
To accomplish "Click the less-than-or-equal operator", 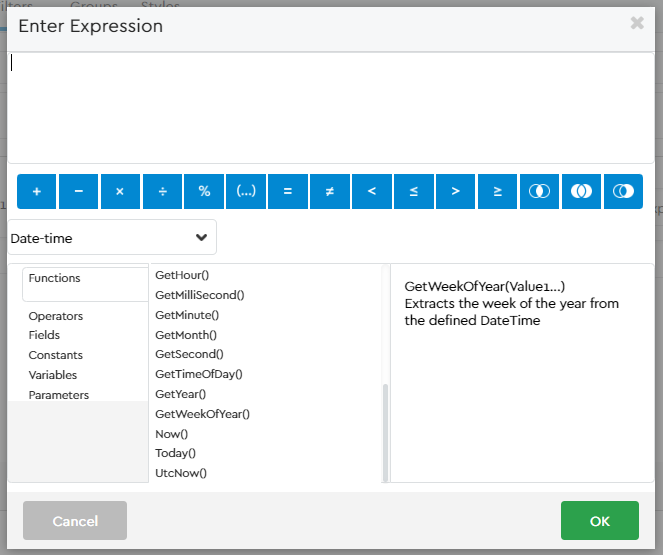I will (414, 191).
